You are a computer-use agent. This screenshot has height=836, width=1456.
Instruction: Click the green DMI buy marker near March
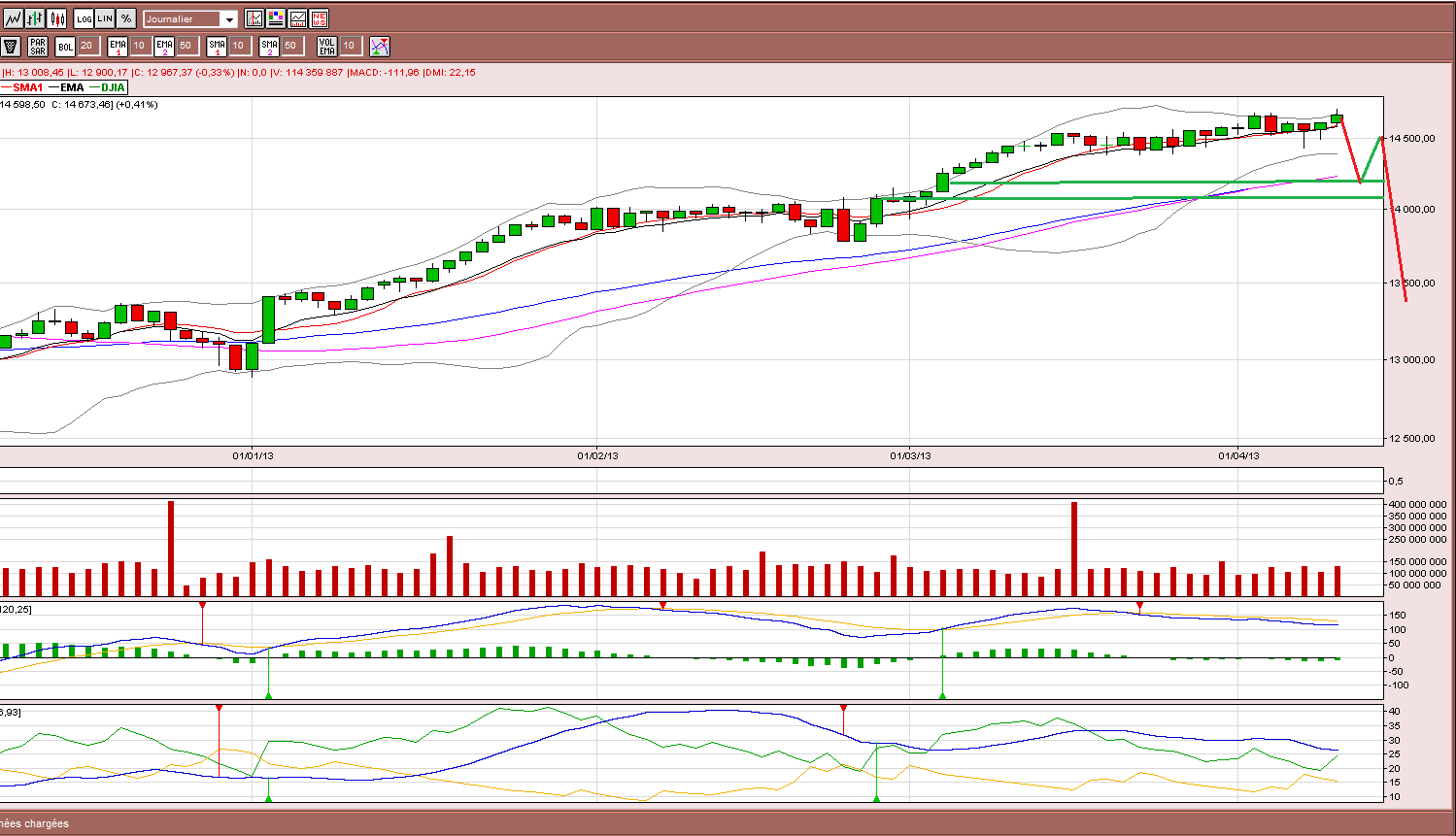876,798
